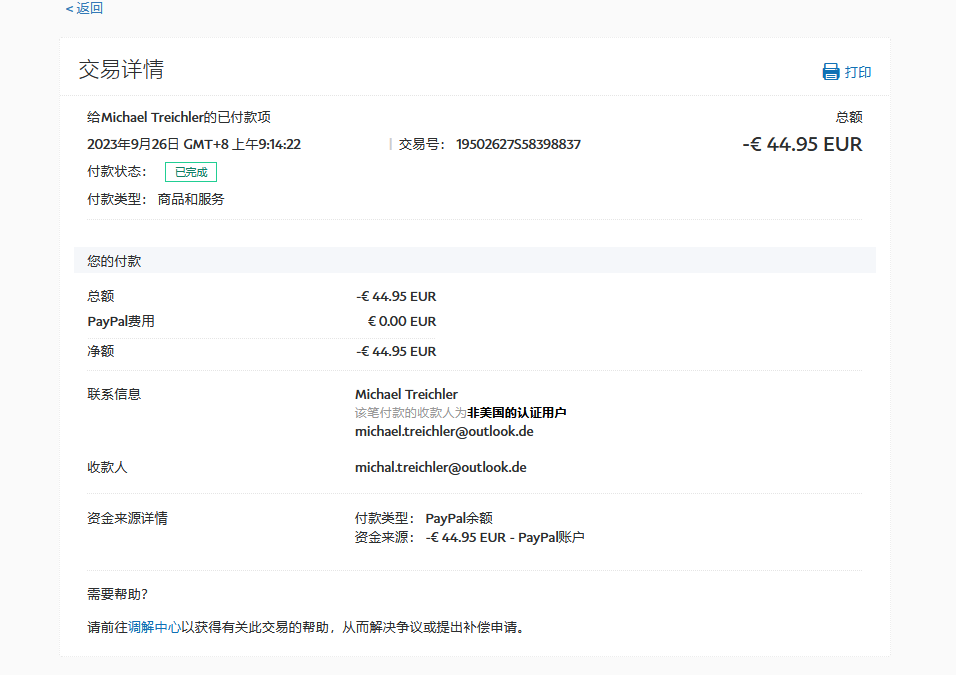Viewport: 956px width, 675px height.
Task: Click recipient email michal.treichler@outlook.de
Action: pyautogui.click(x=440, y=467)
